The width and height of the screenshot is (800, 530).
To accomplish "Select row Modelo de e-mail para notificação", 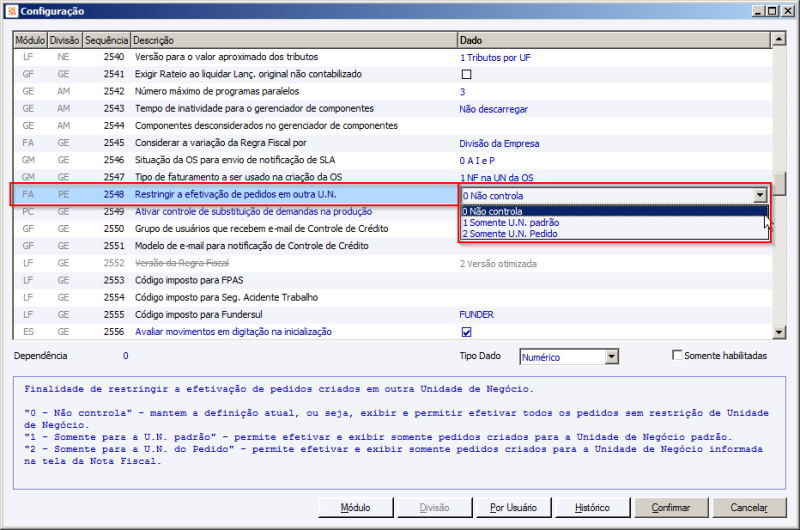I will click(x=235, y=246).
